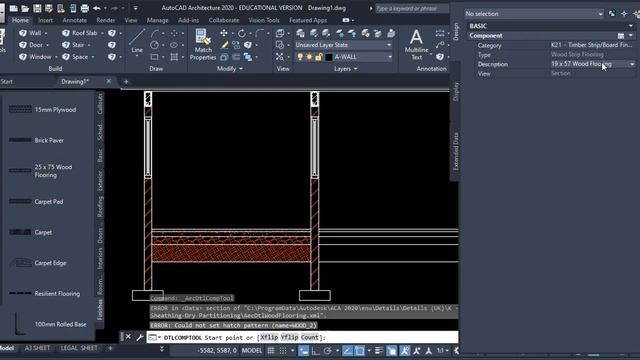
Task: Switch to the Start file tab
Action: (x=7, y=82)
